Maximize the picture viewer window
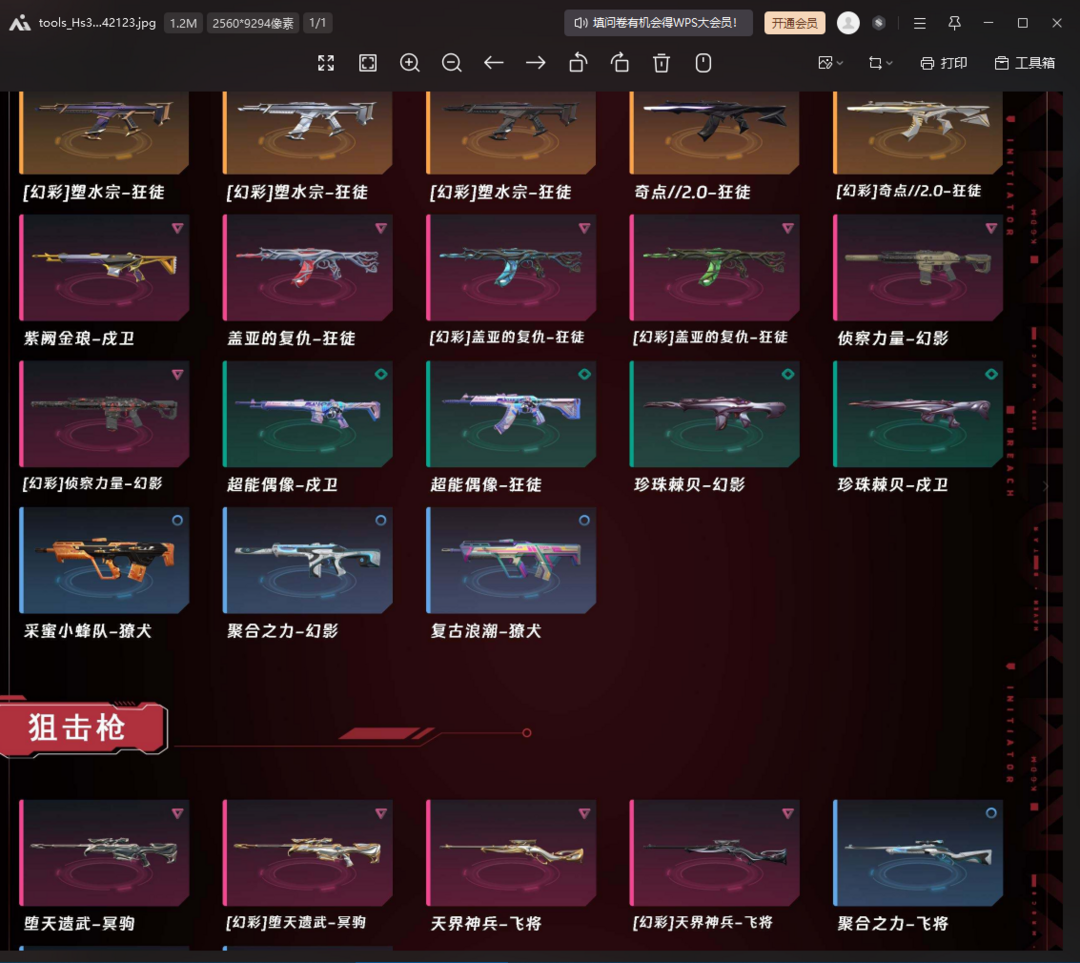Image resolution: width=1080 pixels, height=963 pixels. 1023,23
